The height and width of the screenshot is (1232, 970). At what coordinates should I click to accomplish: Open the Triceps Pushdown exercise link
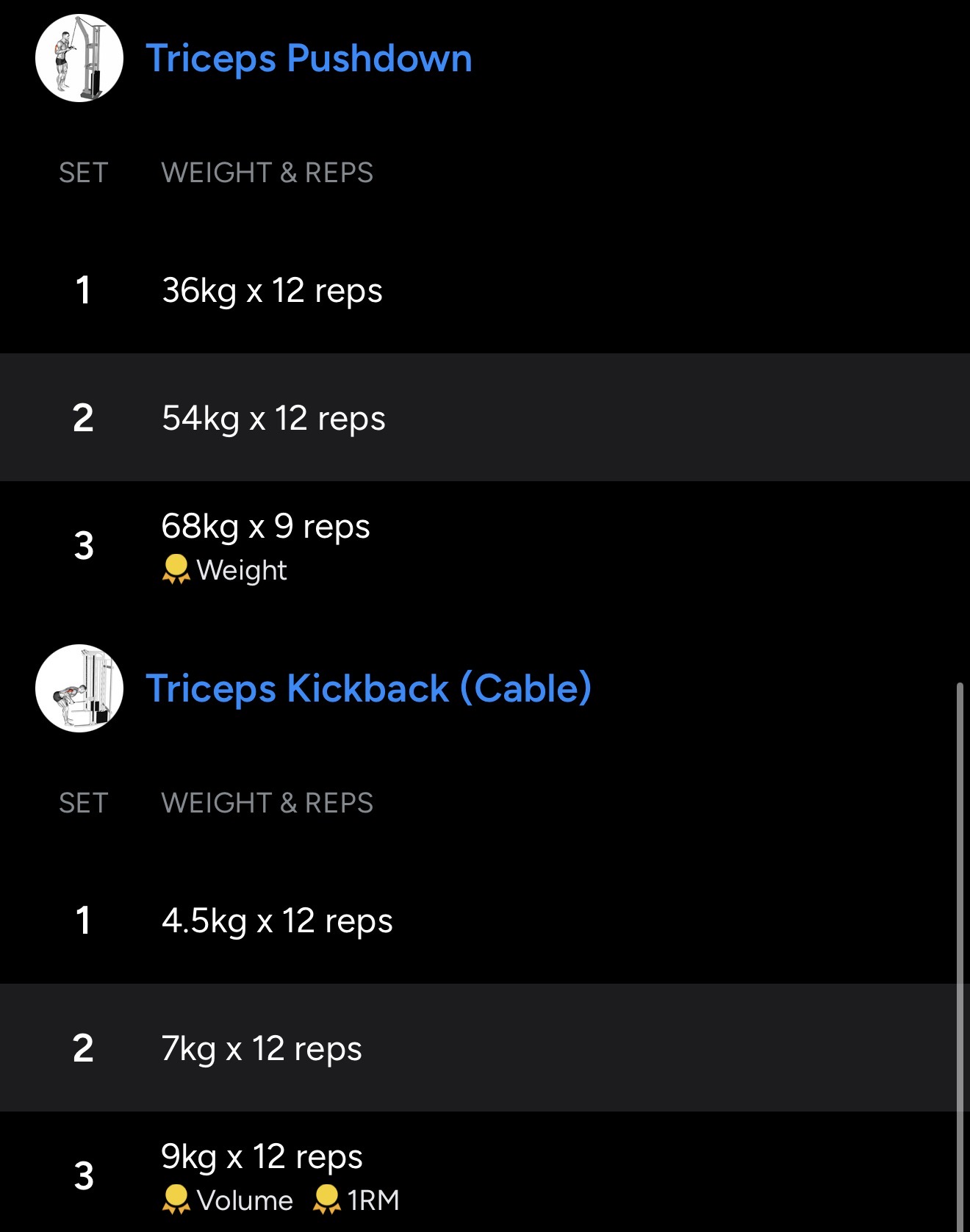(309, 58)
